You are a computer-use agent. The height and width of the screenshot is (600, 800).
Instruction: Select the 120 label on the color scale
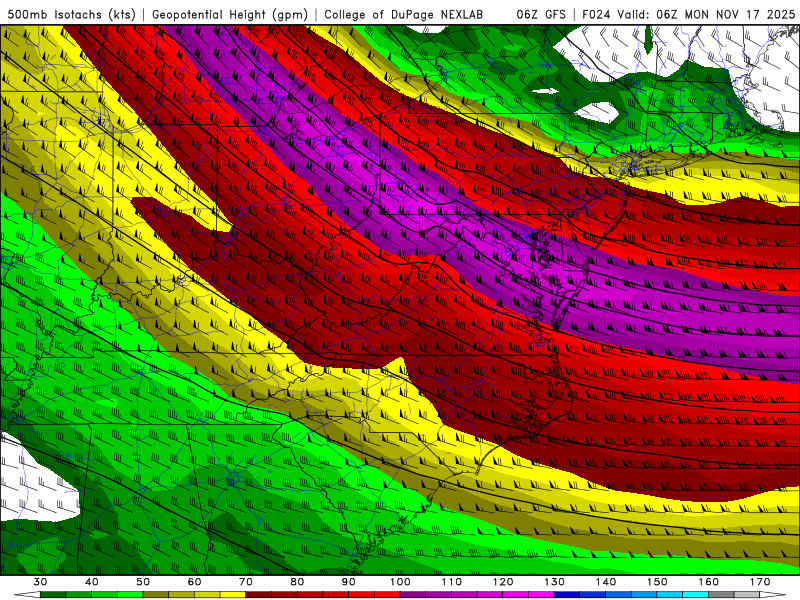503,582
